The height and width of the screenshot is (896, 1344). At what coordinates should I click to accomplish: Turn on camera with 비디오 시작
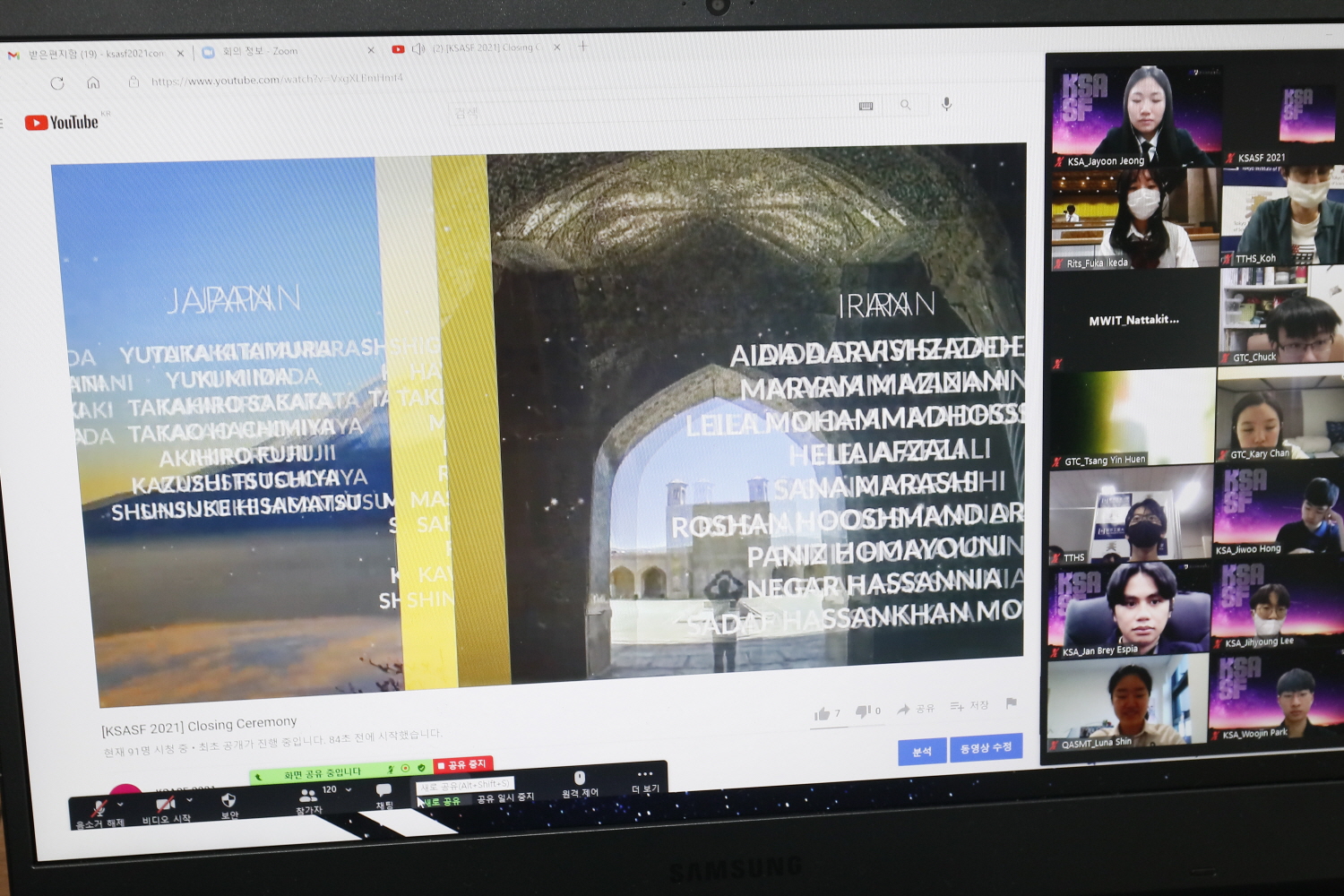[x=166, y=810]
